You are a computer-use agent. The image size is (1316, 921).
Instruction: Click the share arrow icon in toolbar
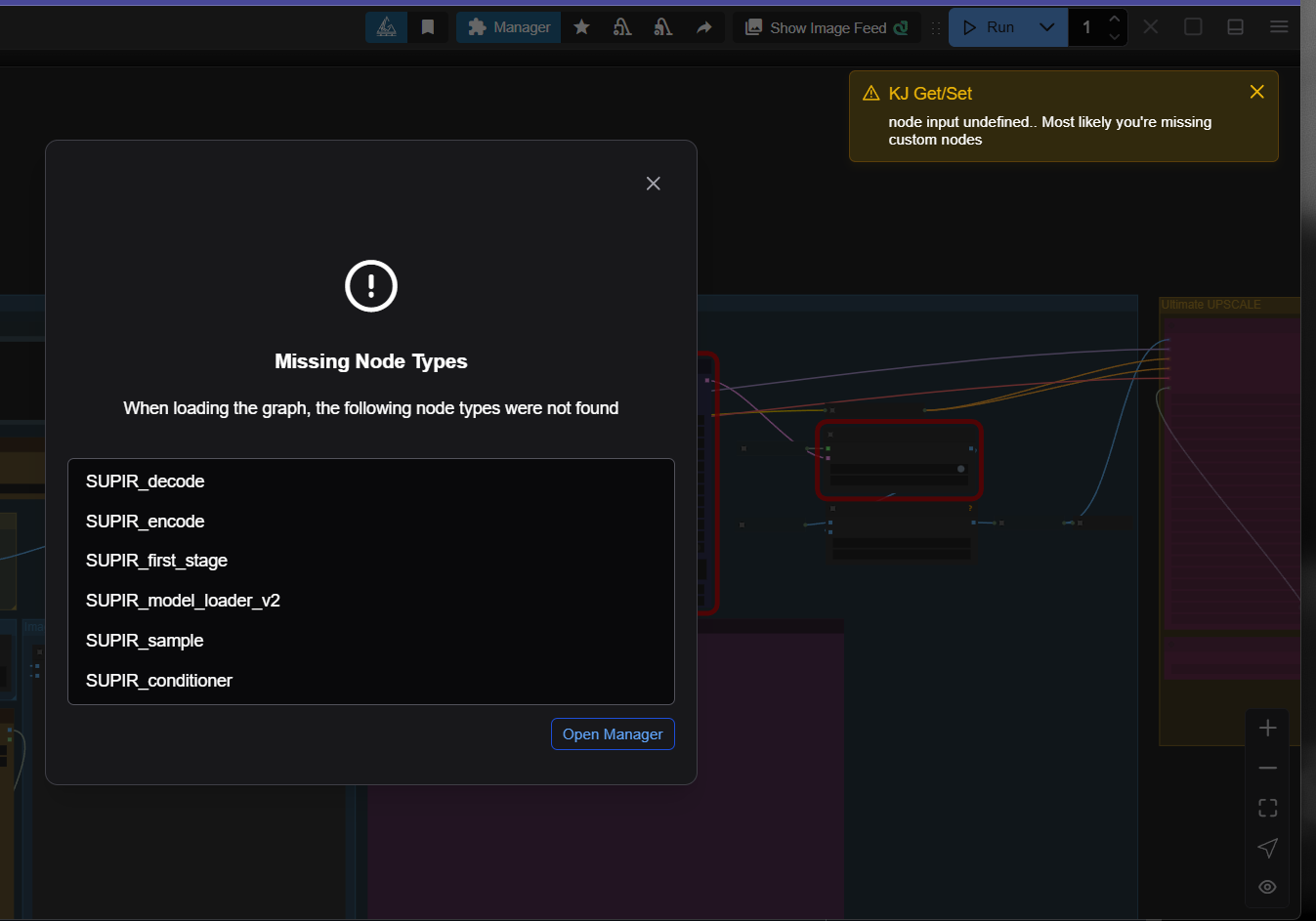[703, 27]
